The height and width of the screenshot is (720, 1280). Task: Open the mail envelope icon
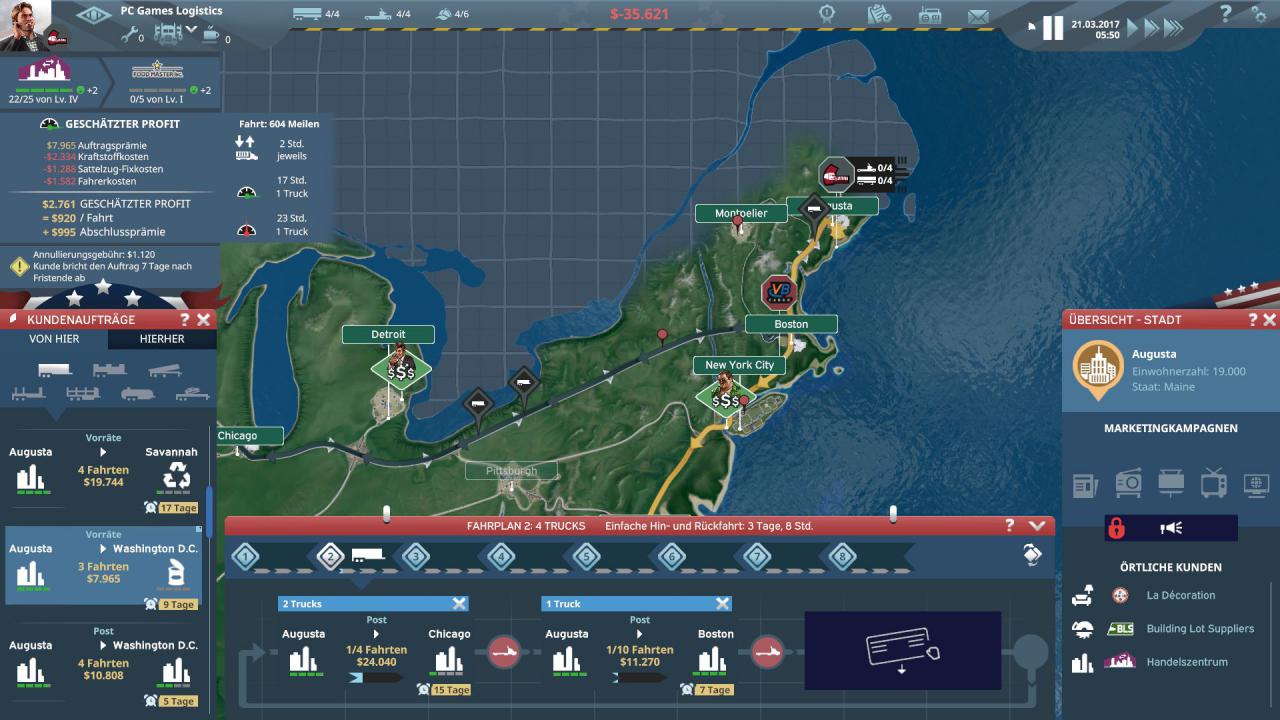click(x=978, y=16)
